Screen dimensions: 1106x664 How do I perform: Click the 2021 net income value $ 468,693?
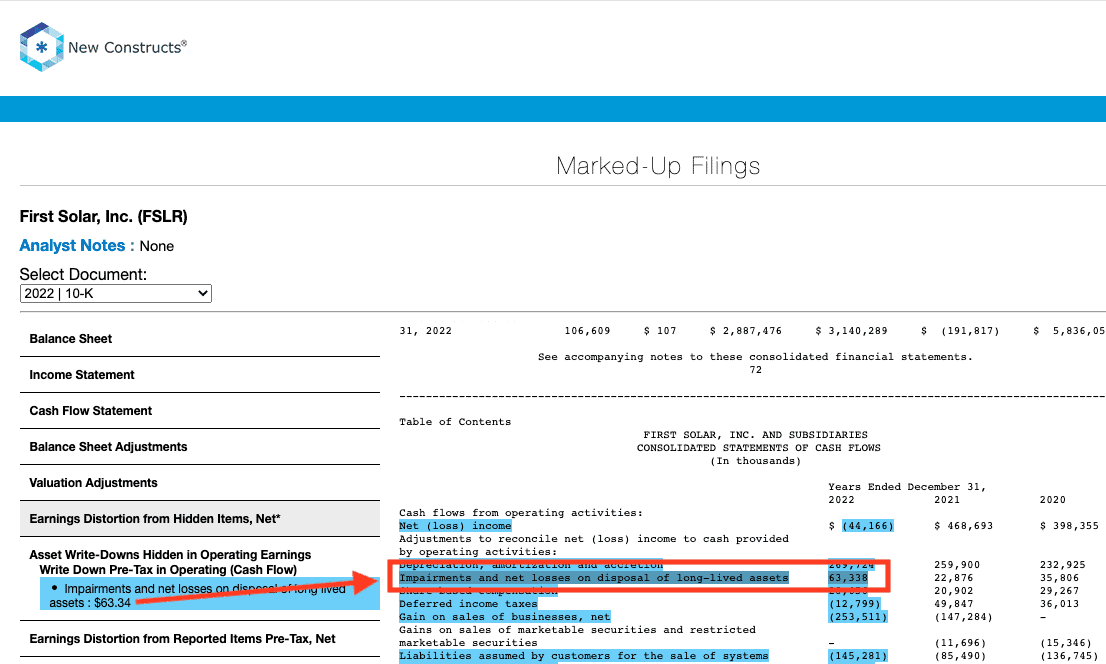[964, 526]
